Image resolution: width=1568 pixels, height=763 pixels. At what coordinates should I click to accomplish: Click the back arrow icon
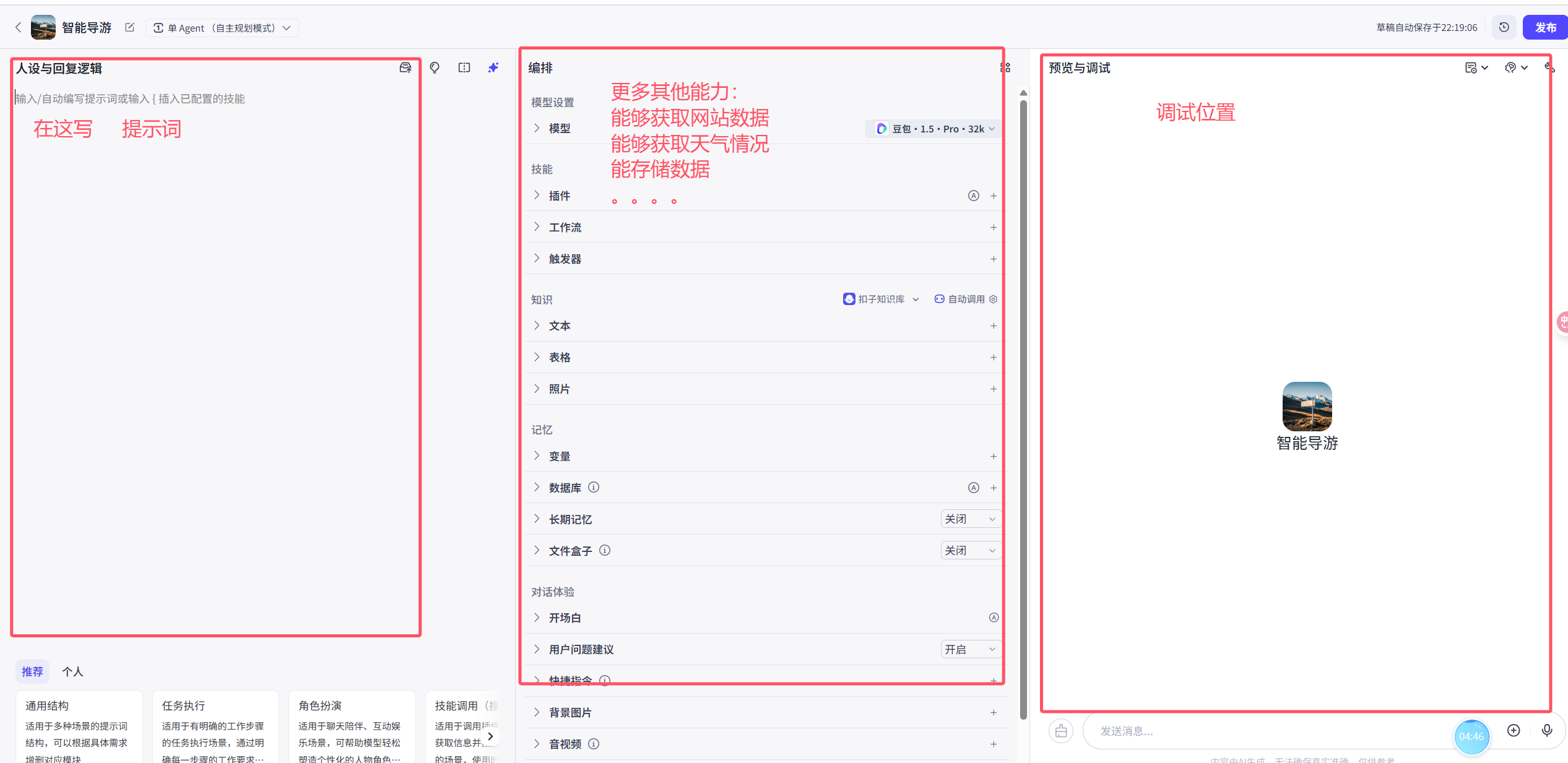tap(19, 27)
